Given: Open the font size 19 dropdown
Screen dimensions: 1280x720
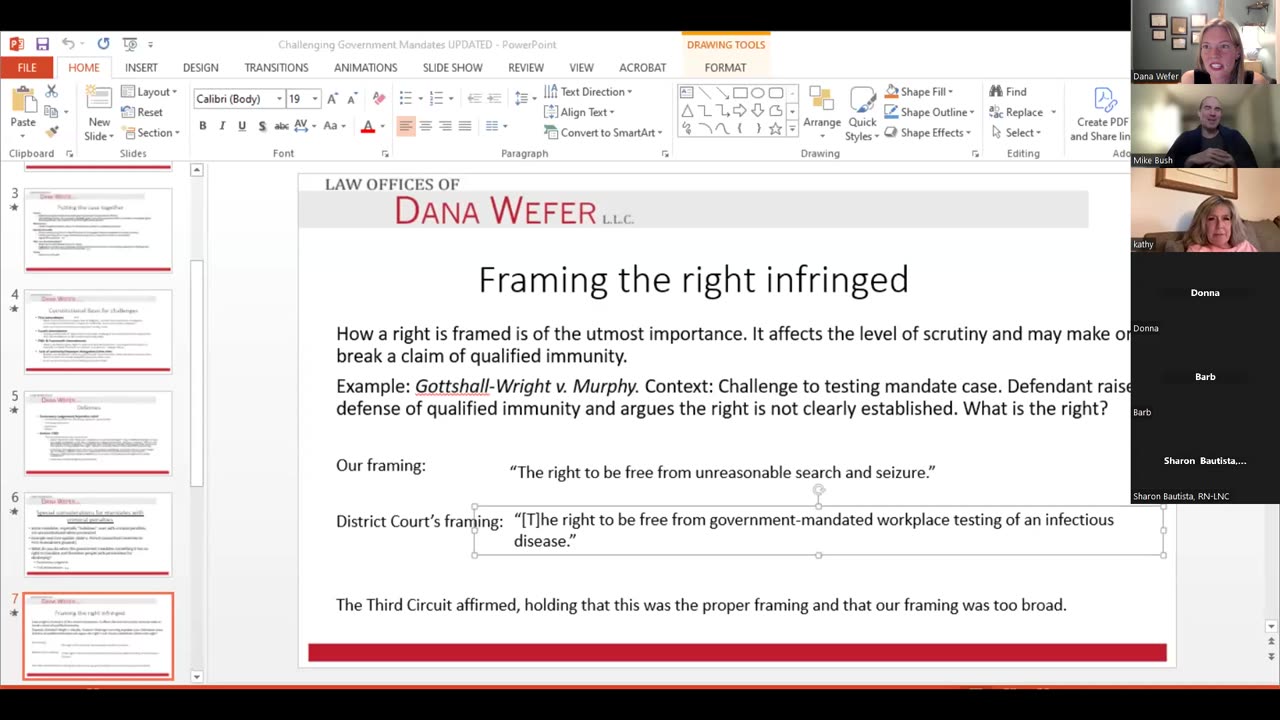Looking at the screenshot, I should click(315, 98).
